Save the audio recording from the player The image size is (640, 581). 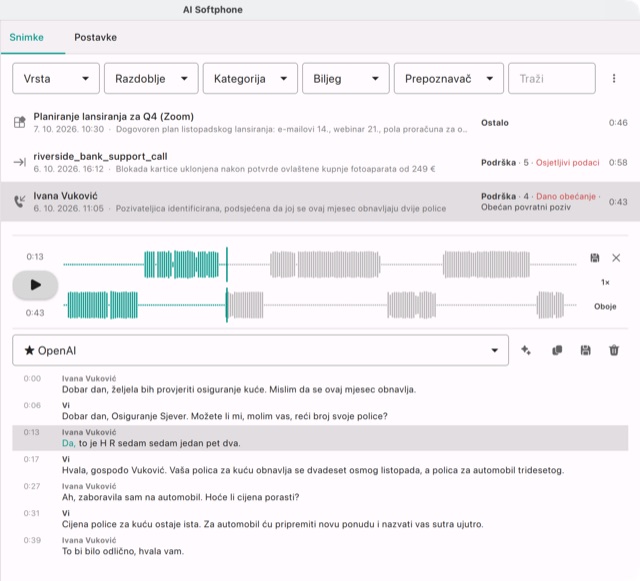[595, 258]
